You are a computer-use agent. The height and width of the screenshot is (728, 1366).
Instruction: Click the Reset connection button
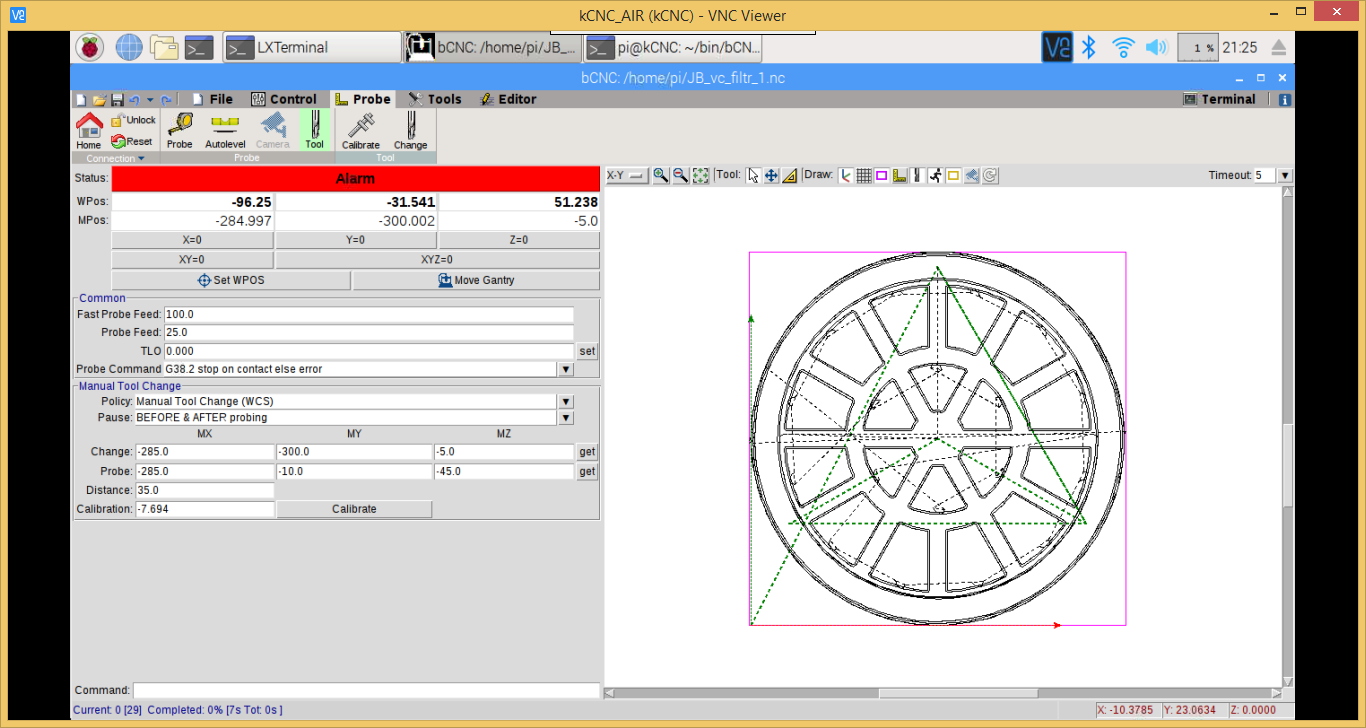[x=132, y=141]
